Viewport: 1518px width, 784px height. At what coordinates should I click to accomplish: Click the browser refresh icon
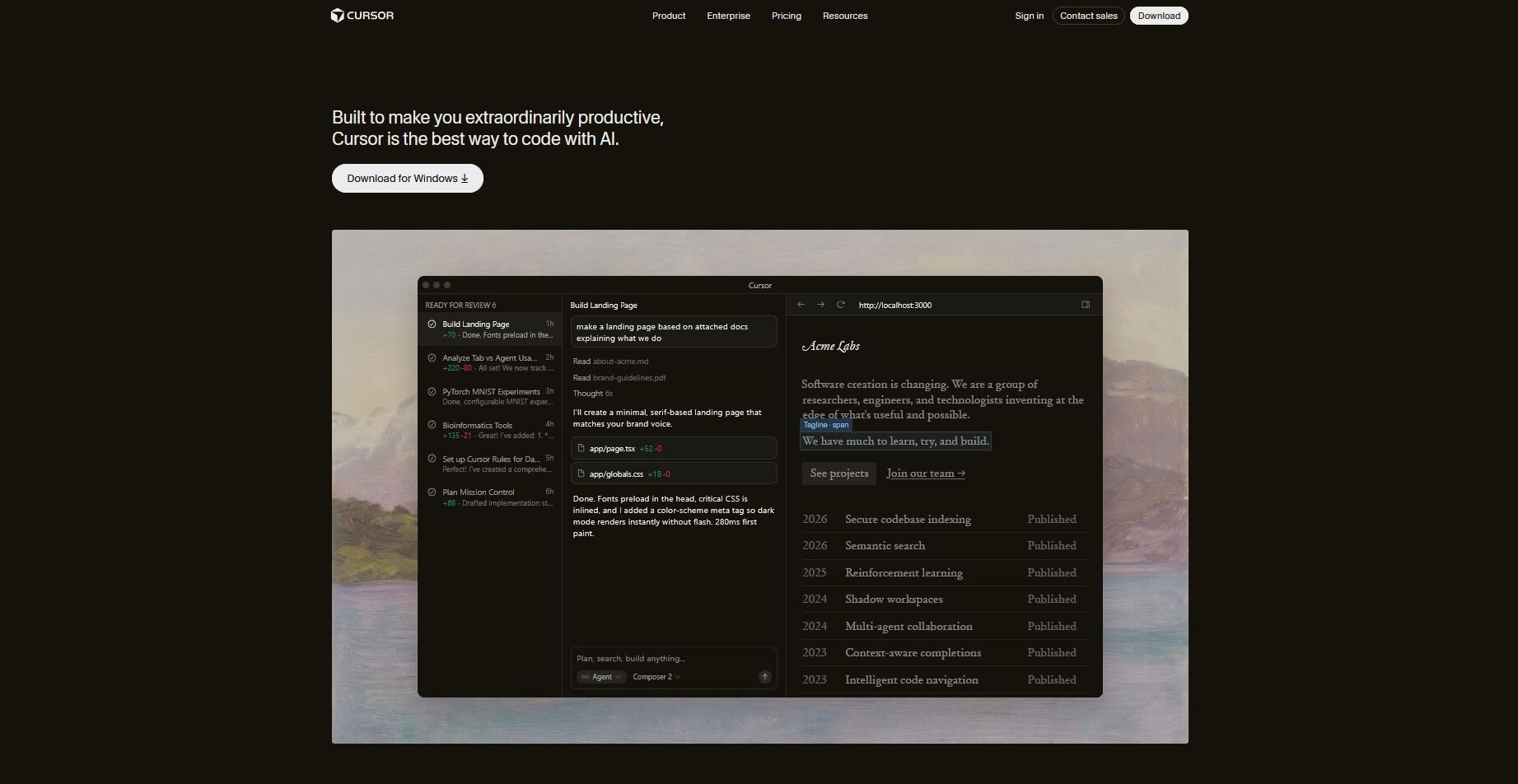[841, 305]
